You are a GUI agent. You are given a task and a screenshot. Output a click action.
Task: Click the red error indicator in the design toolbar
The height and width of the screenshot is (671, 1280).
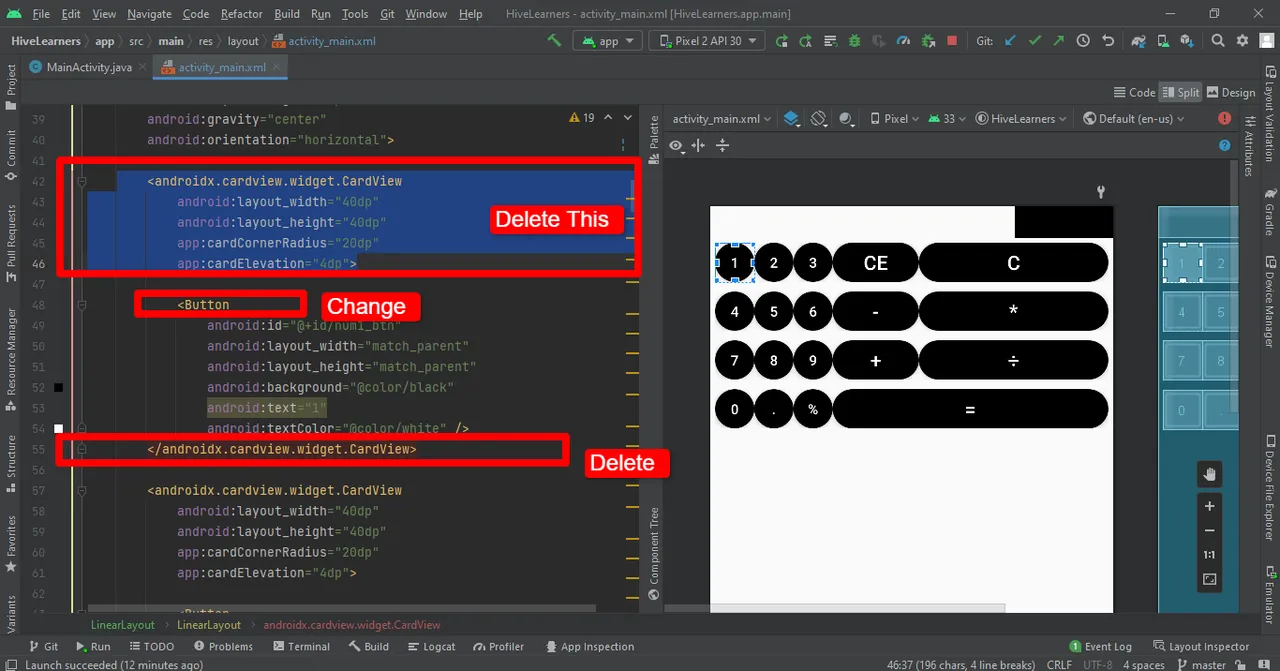pos(1224,118)
